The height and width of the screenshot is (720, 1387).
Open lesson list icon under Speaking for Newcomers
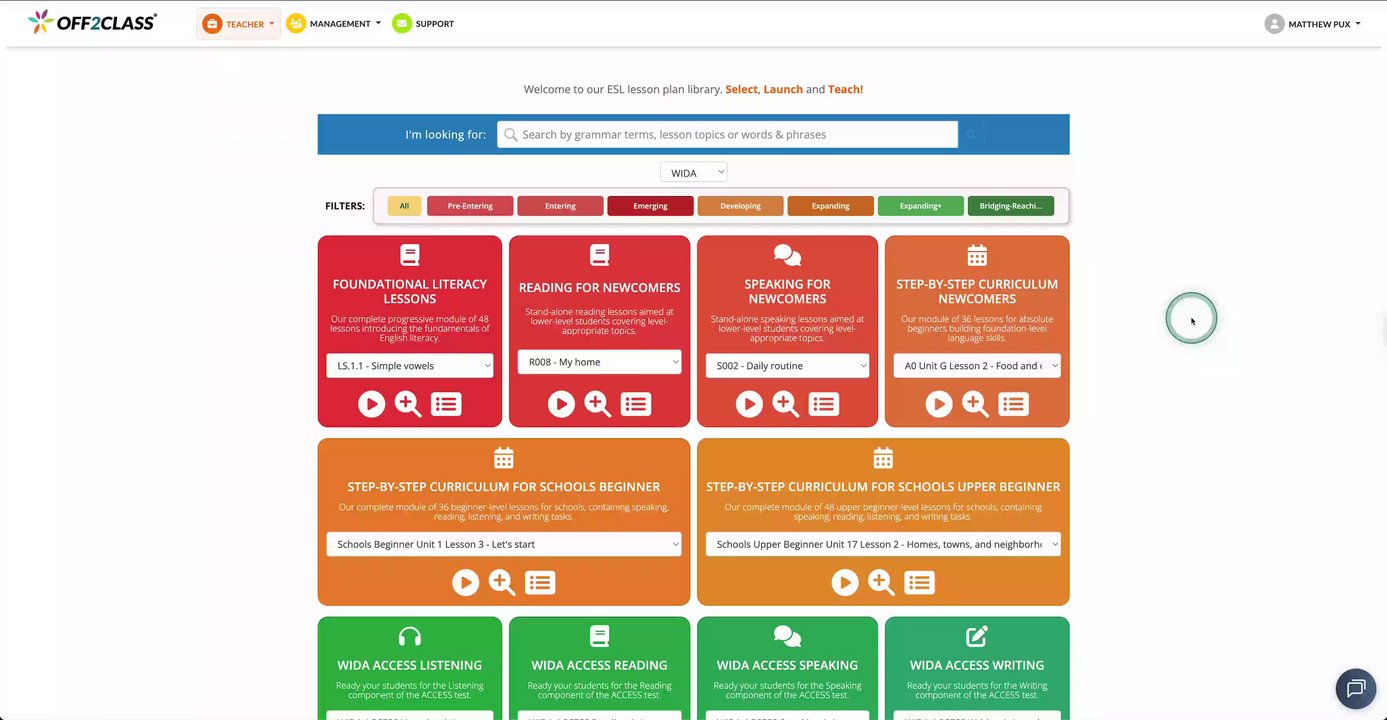824,404
